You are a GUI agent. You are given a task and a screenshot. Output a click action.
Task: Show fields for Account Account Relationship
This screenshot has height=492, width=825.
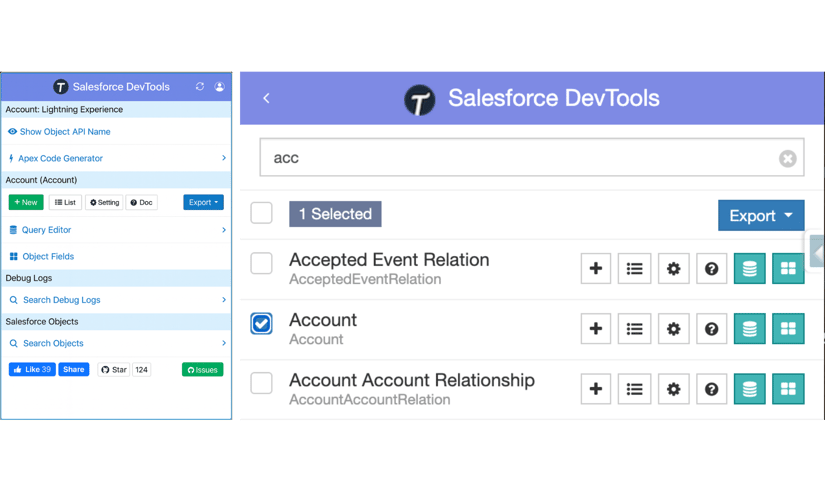[x=788, y=389]
